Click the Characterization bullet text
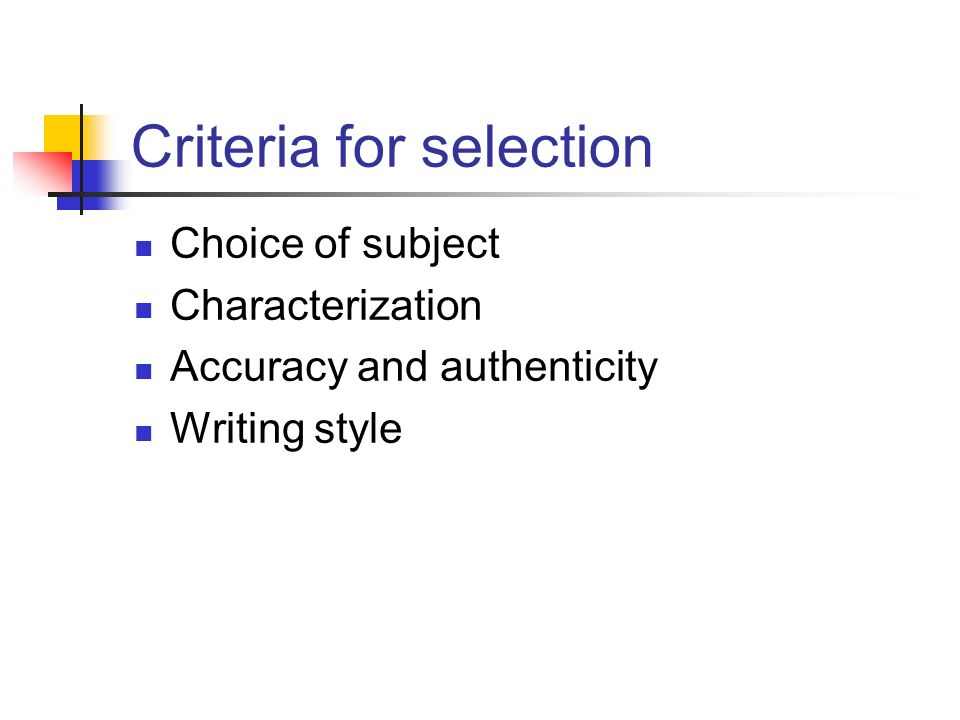The image size is (960, 720). point(326,305)
